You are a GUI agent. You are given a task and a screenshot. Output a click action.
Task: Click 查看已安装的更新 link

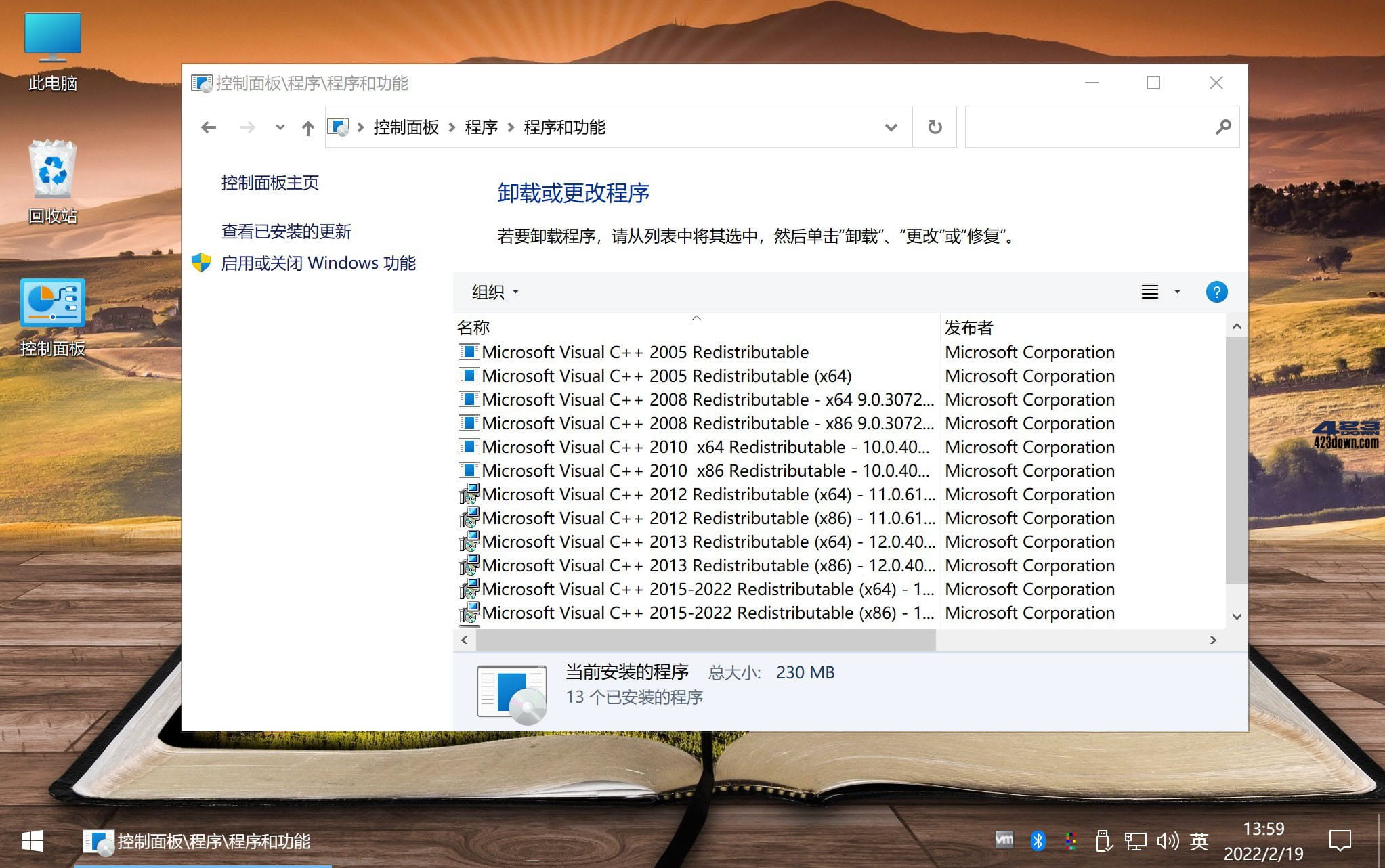point(286,231)
